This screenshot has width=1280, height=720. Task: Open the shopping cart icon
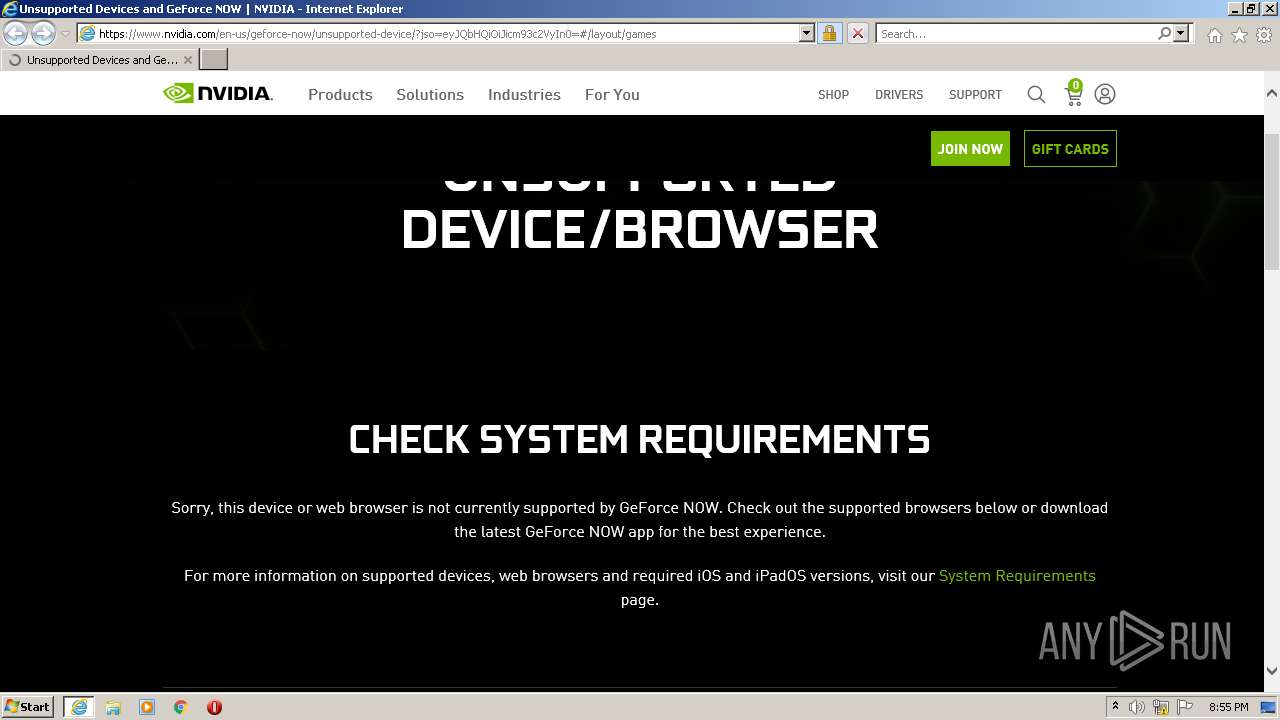pyautogui.click(x=1074, y=93)
